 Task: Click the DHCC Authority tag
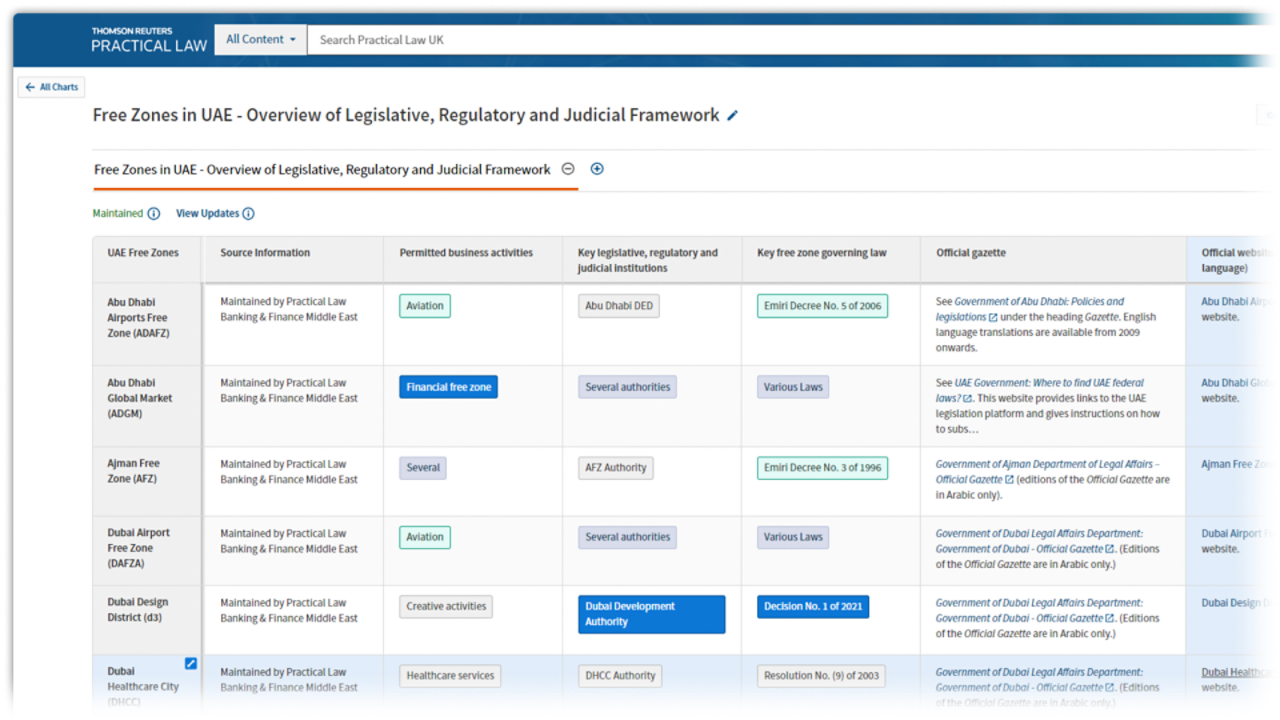point(620,676)
